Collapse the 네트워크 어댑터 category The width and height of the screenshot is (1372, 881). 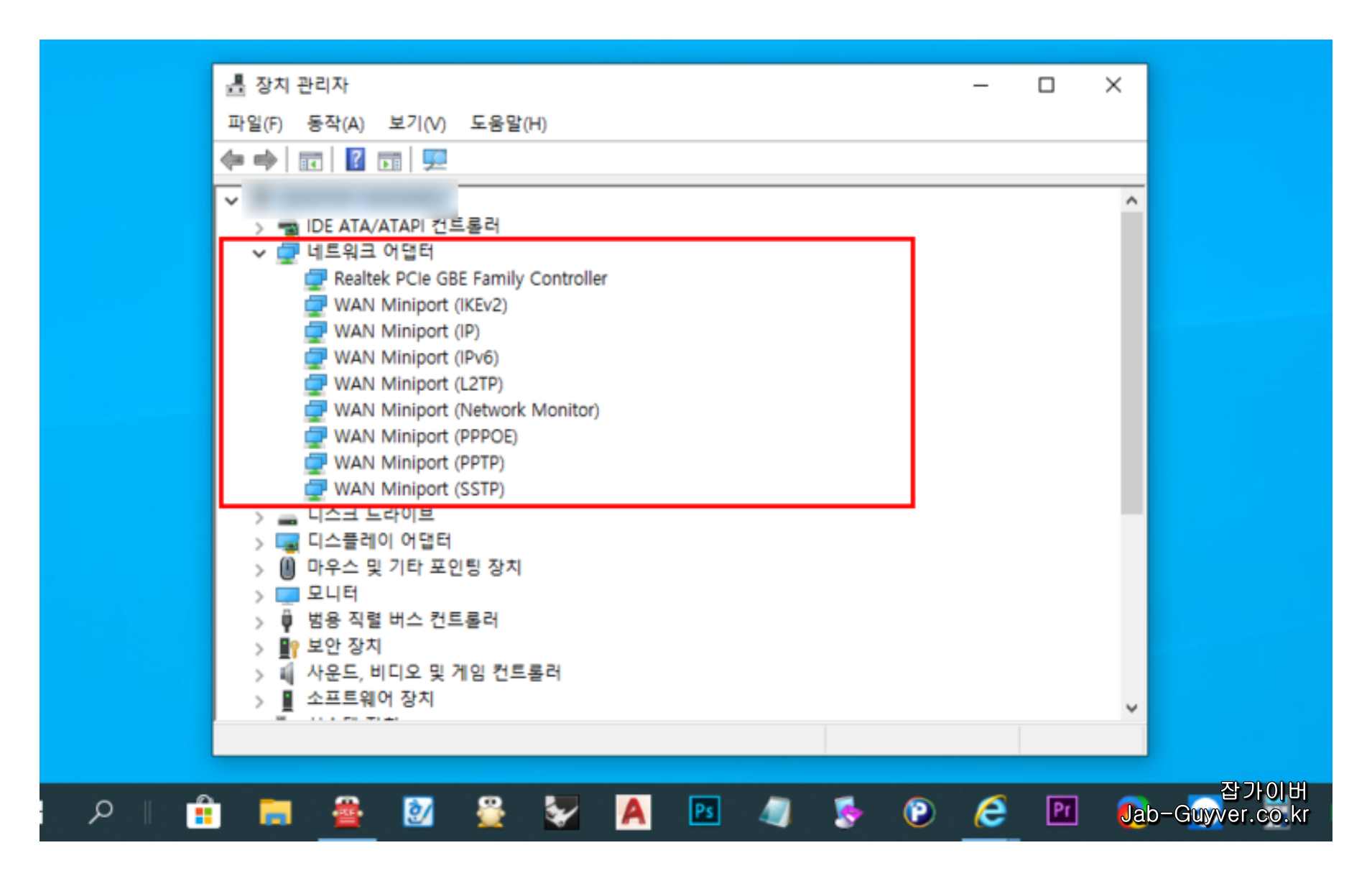[259, 252]
